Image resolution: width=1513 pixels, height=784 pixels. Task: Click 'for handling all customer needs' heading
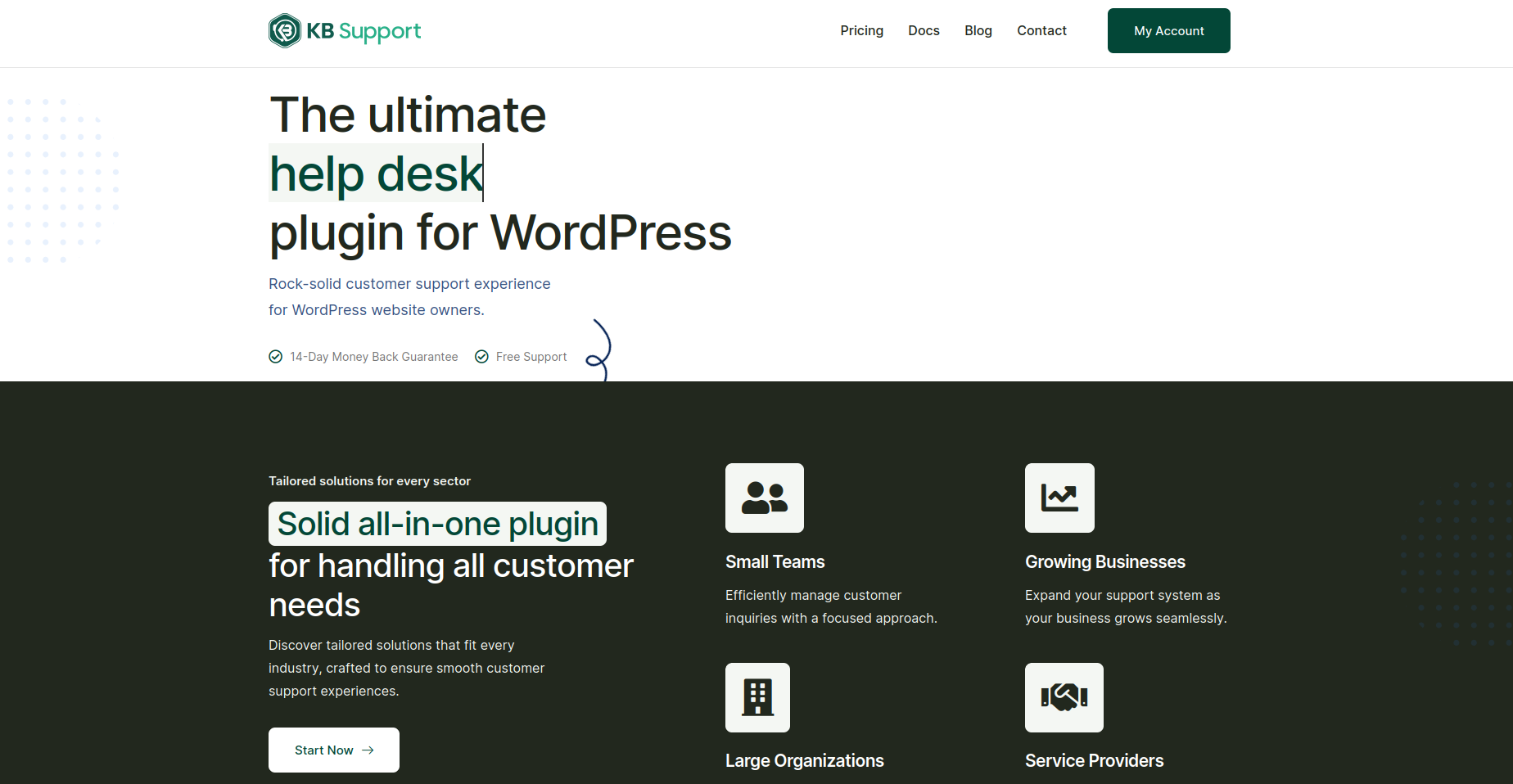[451, 585]
